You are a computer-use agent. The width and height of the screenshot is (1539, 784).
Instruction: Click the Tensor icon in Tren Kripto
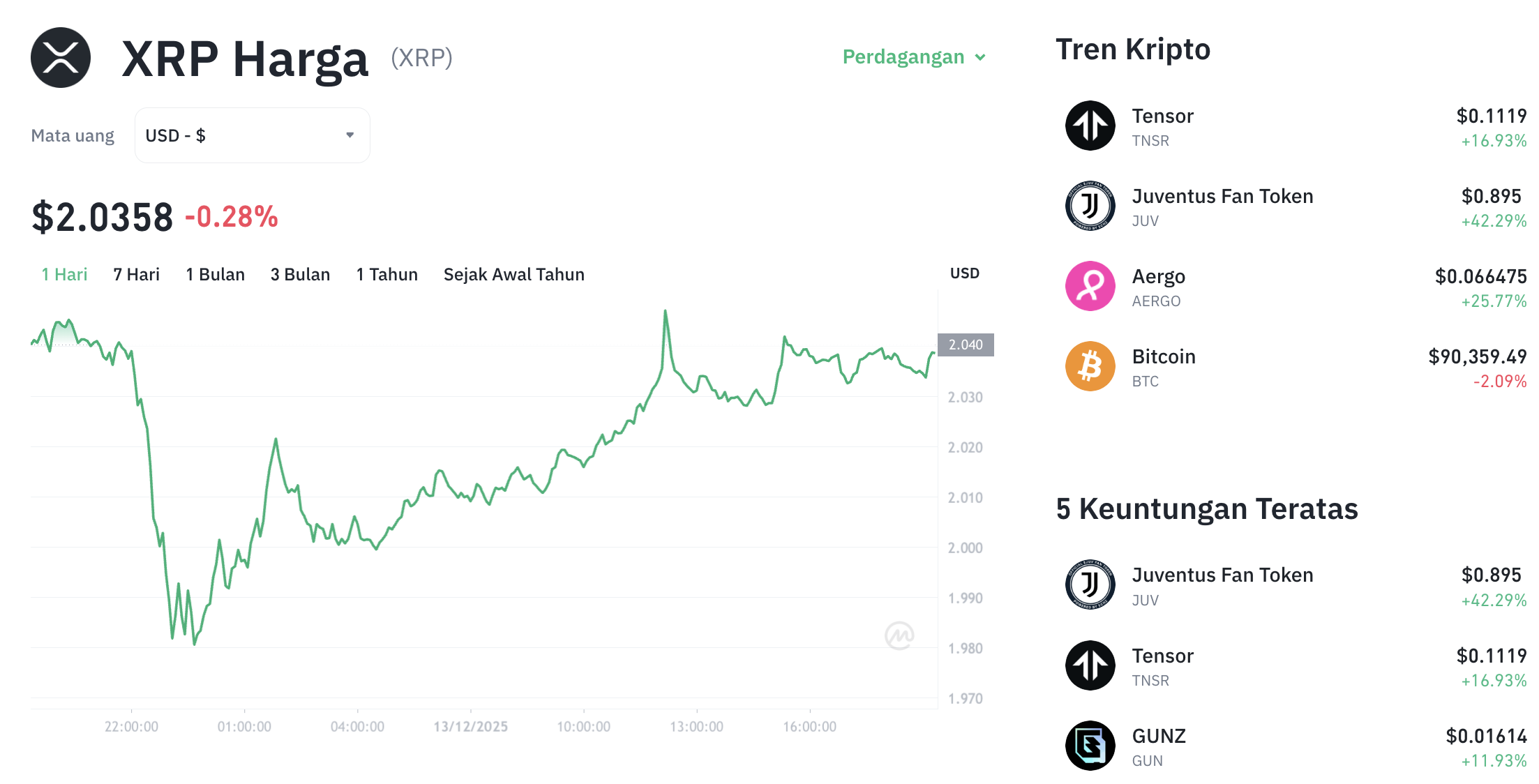(x=1090, y=126)
